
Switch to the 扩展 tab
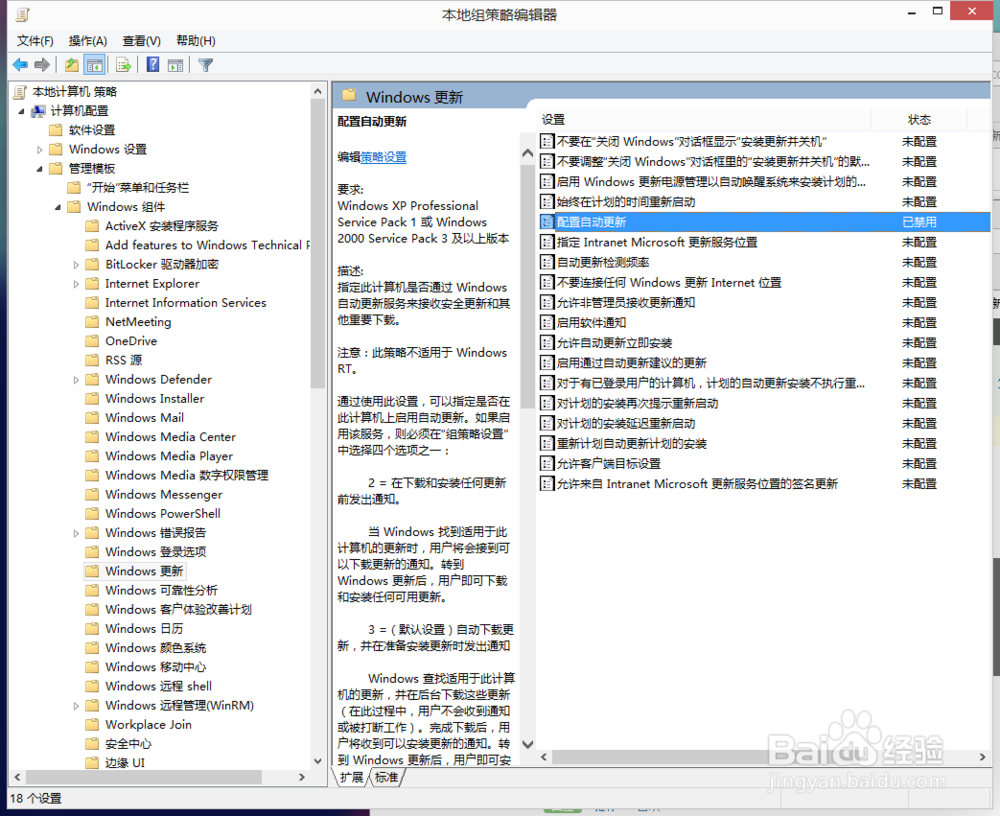[351, 777]
